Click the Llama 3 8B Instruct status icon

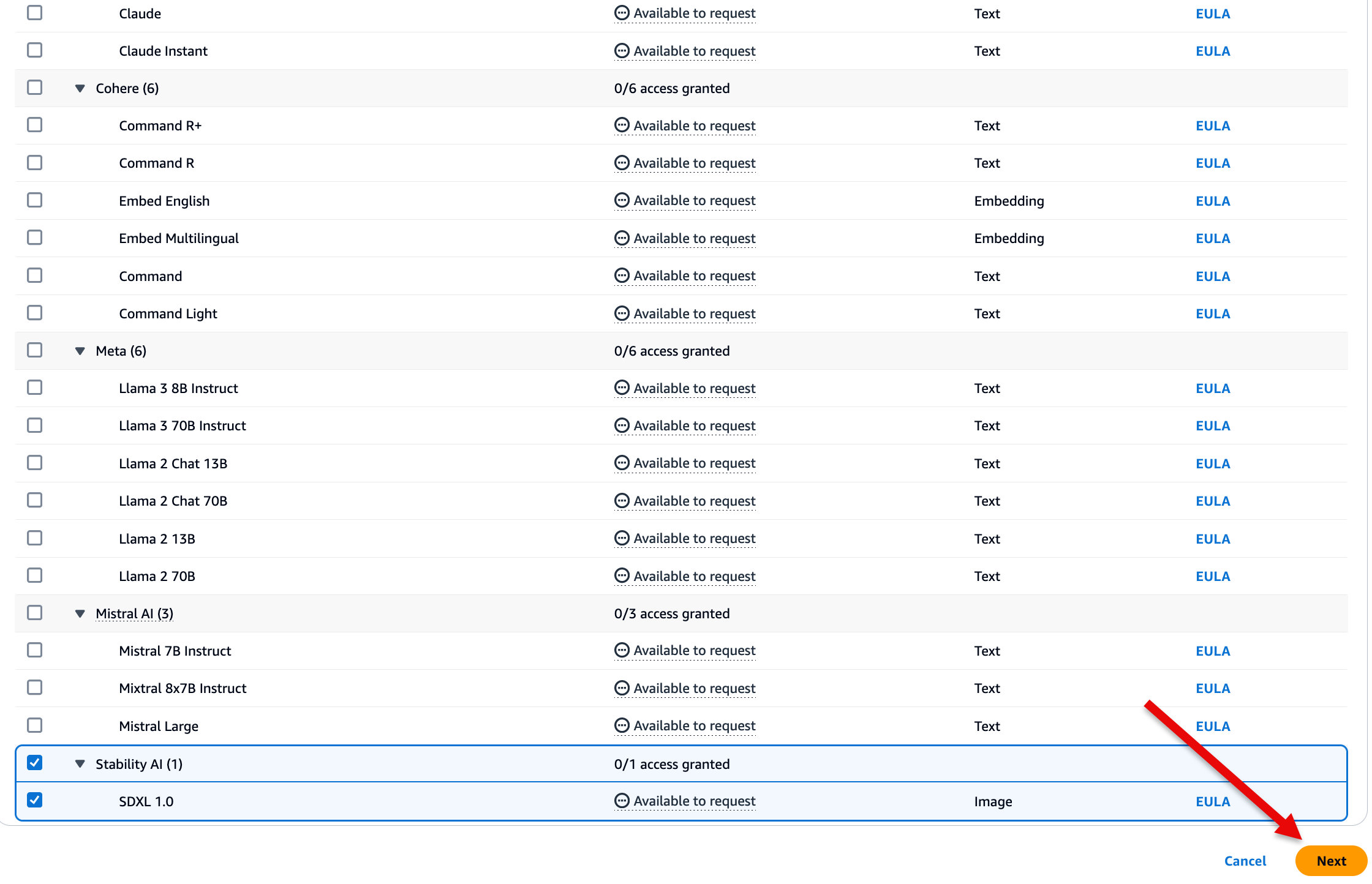point(622,388)
